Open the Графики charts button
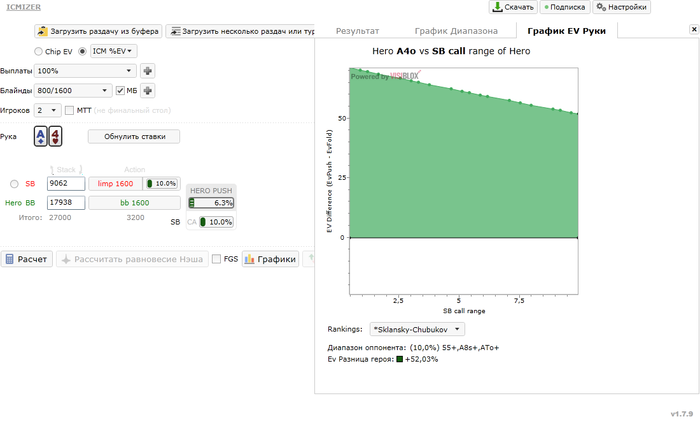 [271, 259]
